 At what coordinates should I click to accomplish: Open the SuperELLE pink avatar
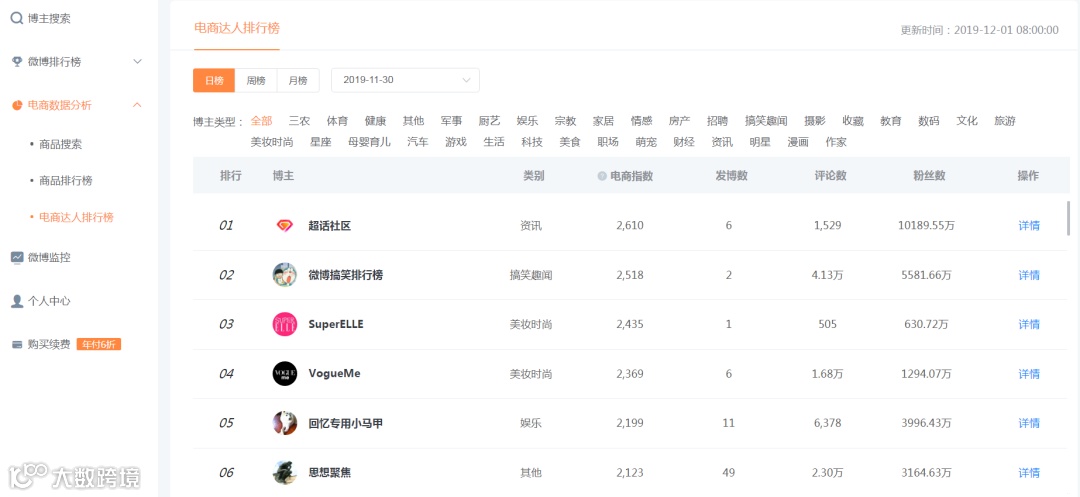click(284, 324)
